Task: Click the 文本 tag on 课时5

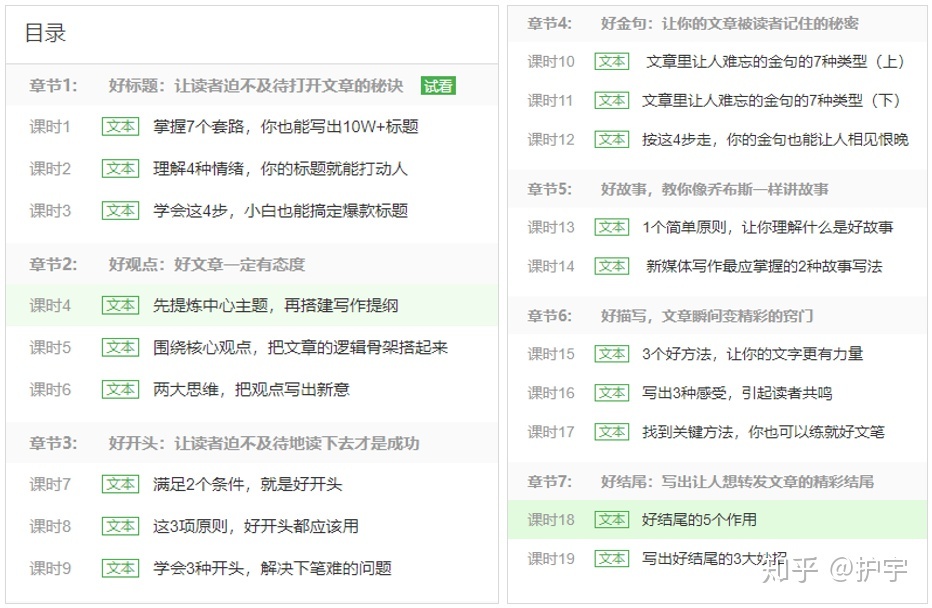Action: click(x=120, y=348)
